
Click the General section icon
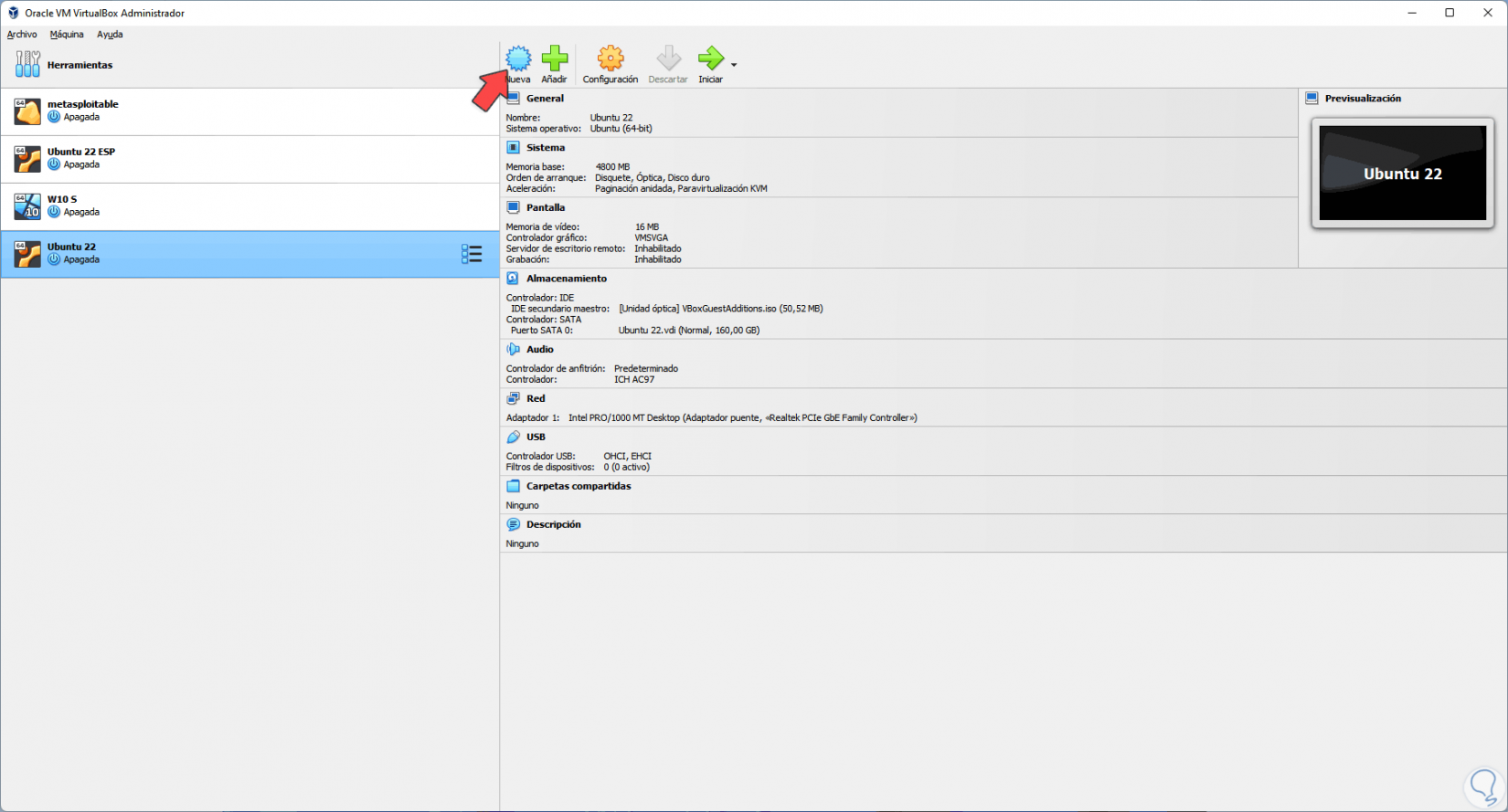pyautogui.click(x=514, y=98)
